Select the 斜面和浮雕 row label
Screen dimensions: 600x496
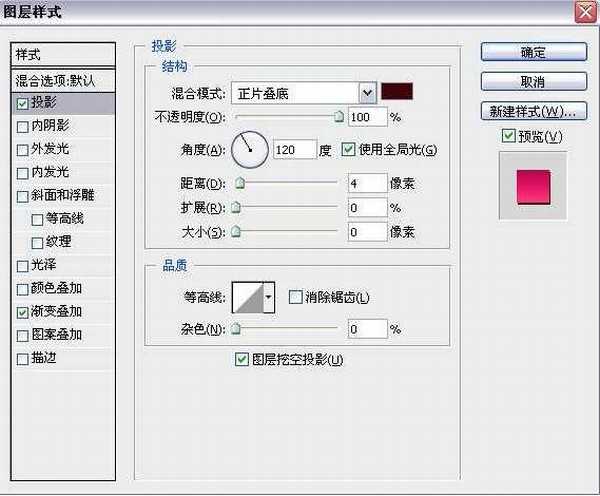tap(63, 195)
